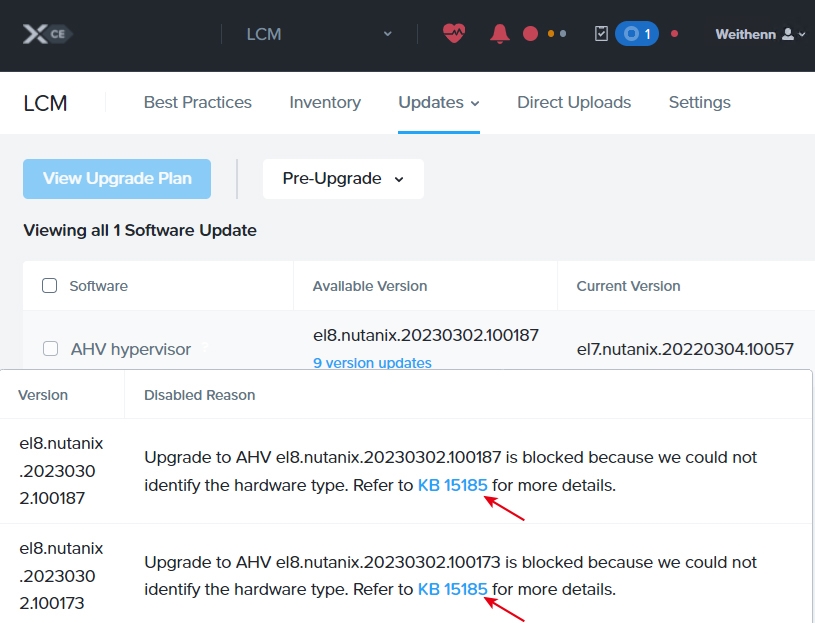
Task: Open the Pre-Upgrade dropdown
Action: (x=343, y=179)
